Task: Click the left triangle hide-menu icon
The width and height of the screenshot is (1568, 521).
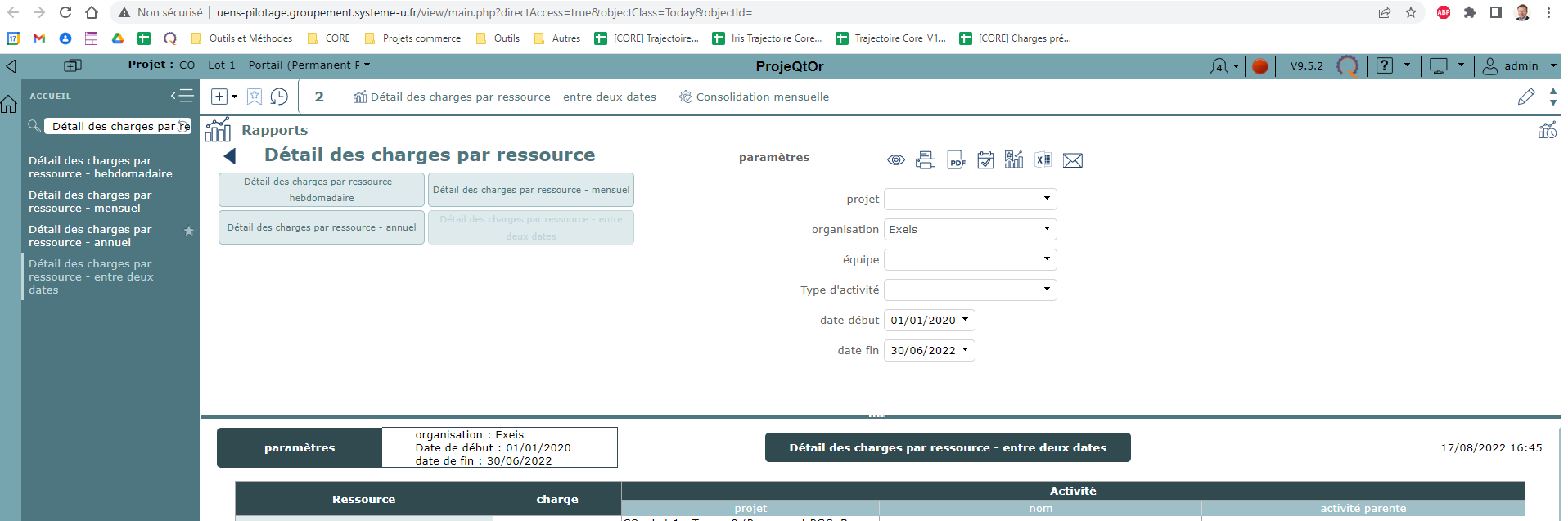Action: click(11, 66)
